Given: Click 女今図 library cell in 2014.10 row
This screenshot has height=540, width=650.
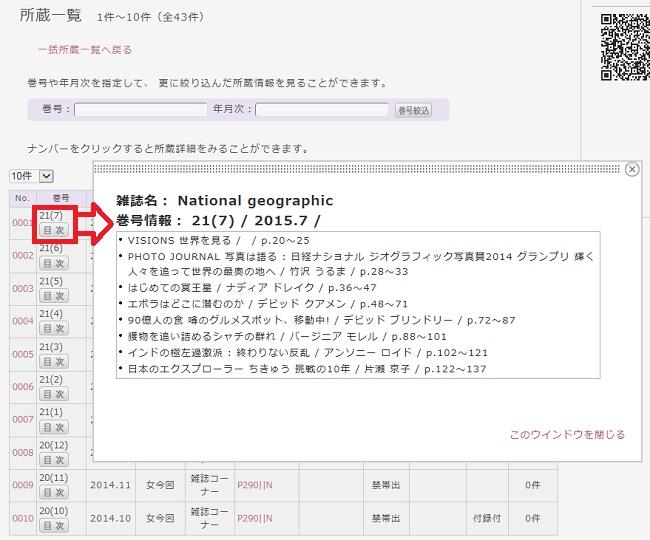Looking at the screenshot, I should click(160, 518).
